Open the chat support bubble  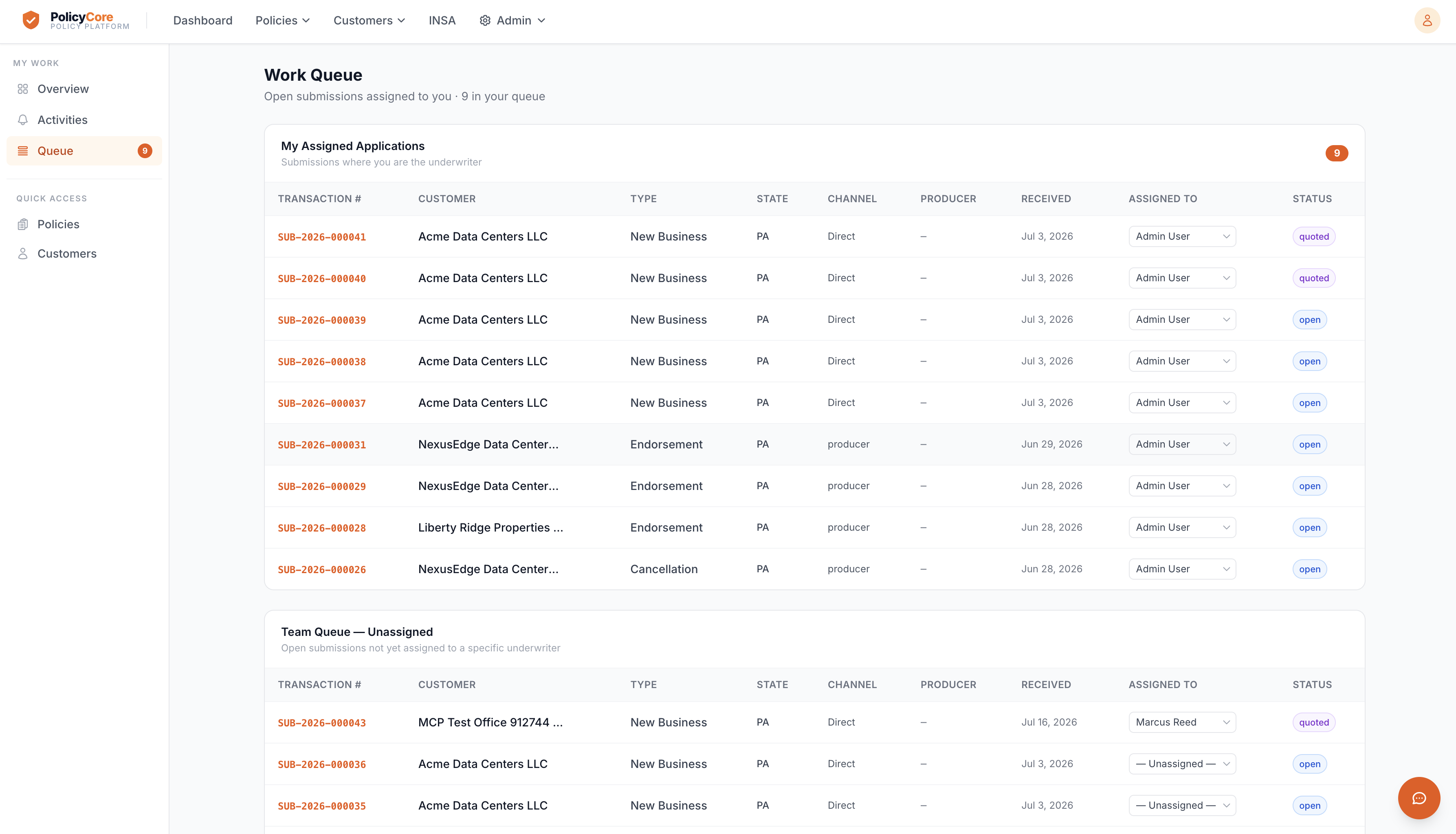1419,798
